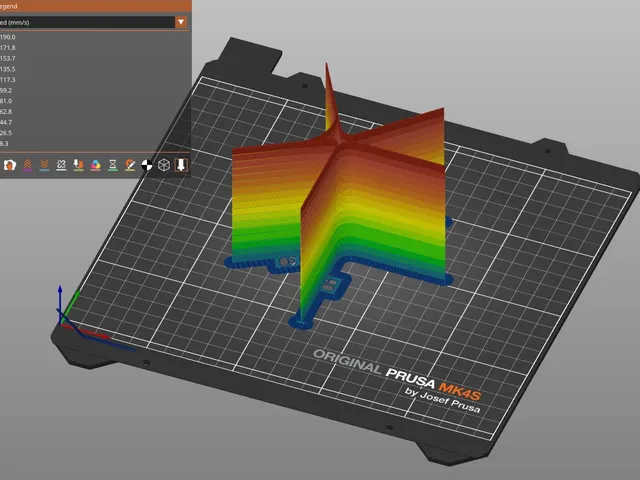Select the 190.0 speed legend entry
Image resolution: width=640 pixels, height=480 pixels.
[8, 37]
